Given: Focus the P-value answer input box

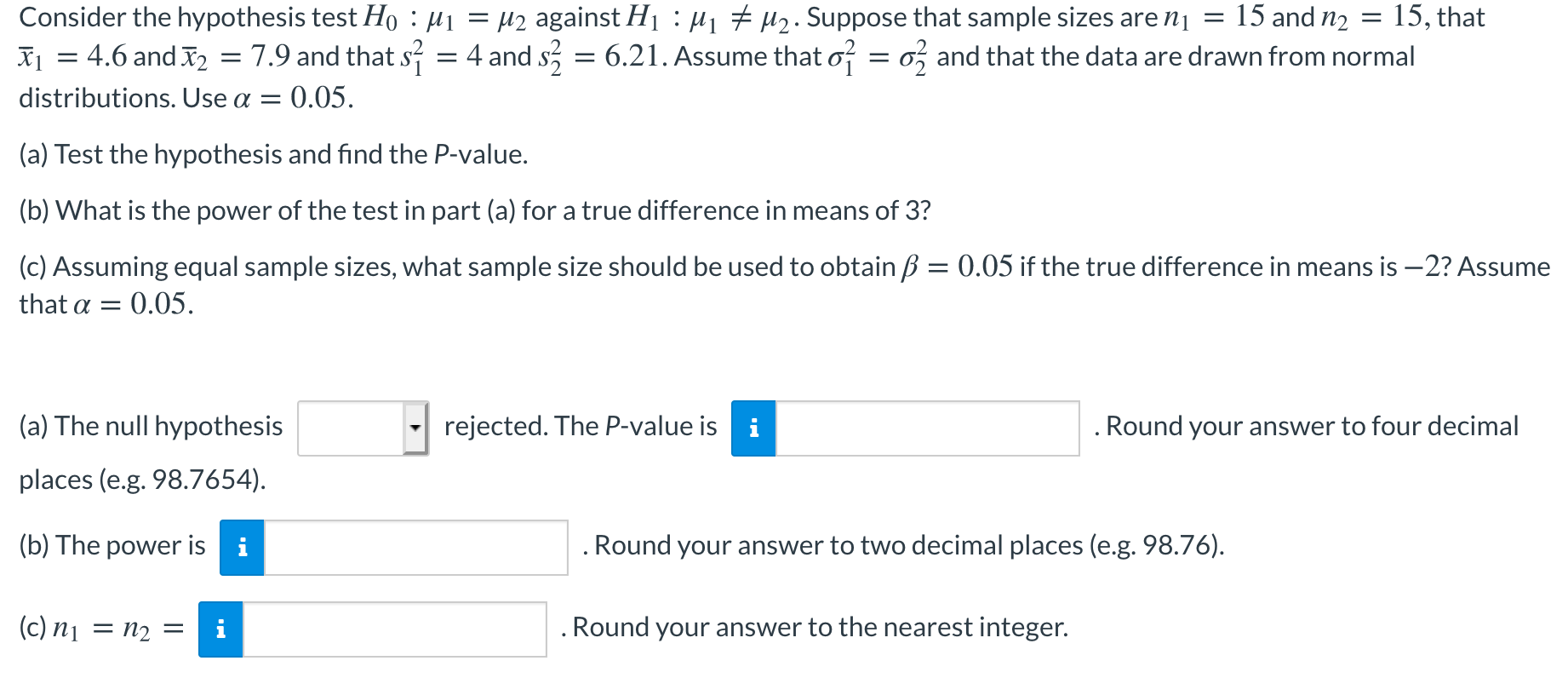Looking at the screenshot, I should 928,428.
